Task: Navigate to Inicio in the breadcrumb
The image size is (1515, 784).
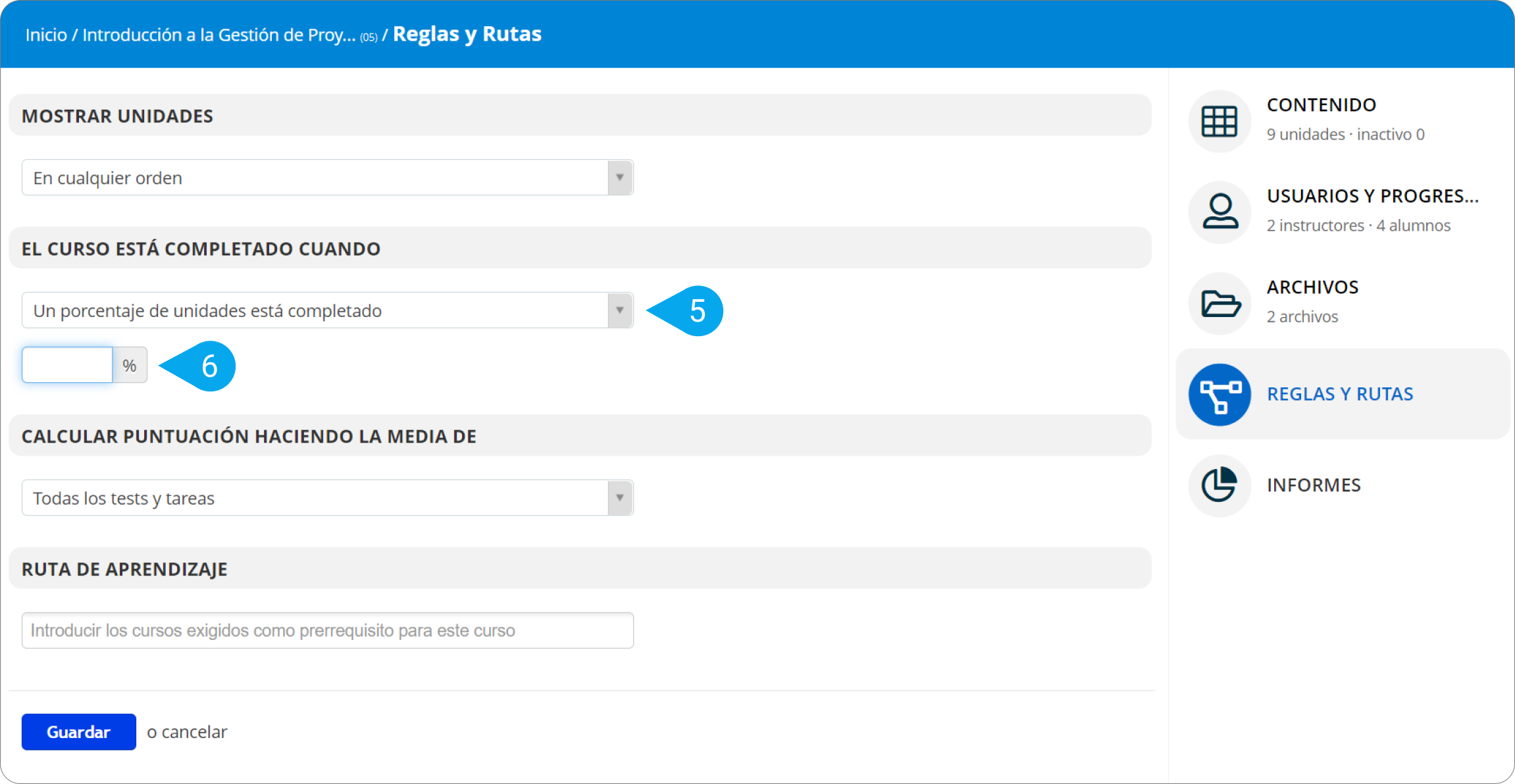Action: coord(46,35)
